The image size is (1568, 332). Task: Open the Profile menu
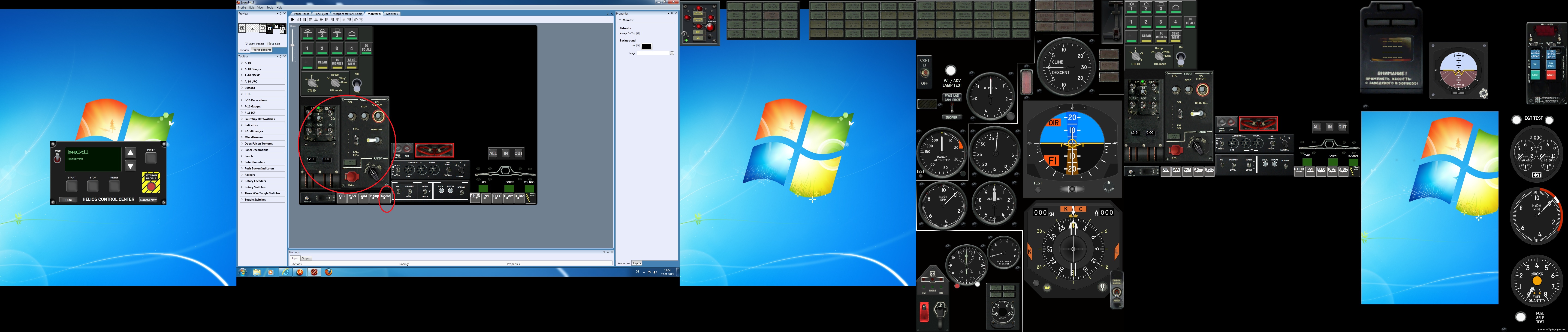coord(242,7)
